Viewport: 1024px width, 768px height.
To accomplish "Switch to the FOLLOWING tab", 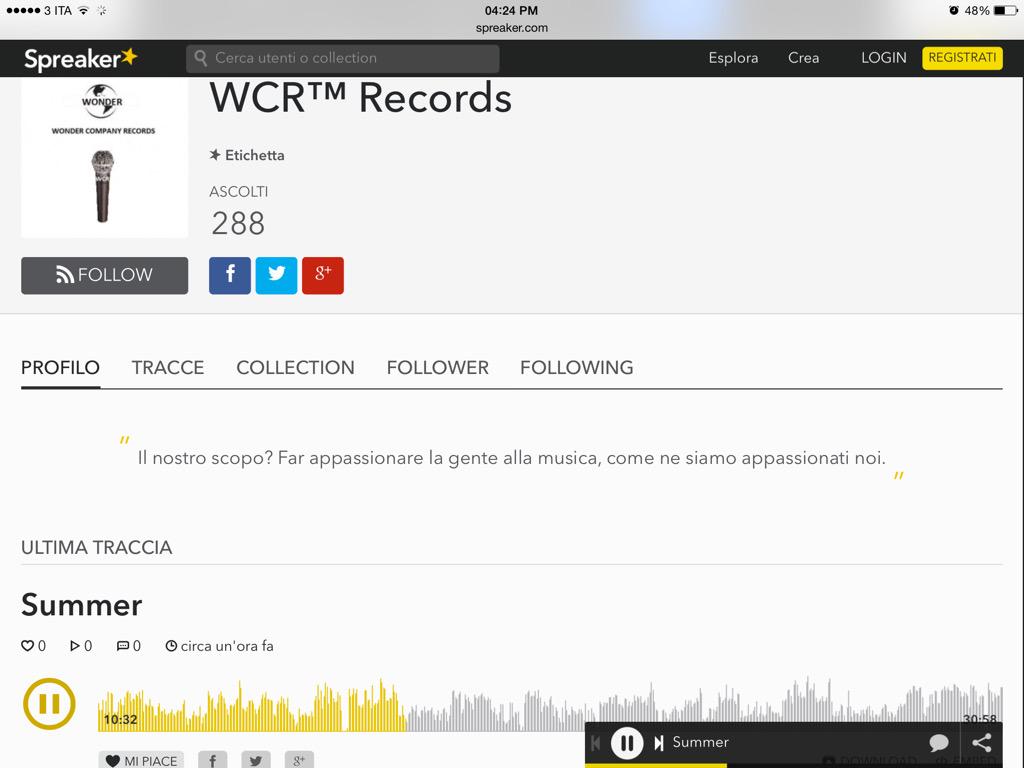I will click(x=577, y=368).
